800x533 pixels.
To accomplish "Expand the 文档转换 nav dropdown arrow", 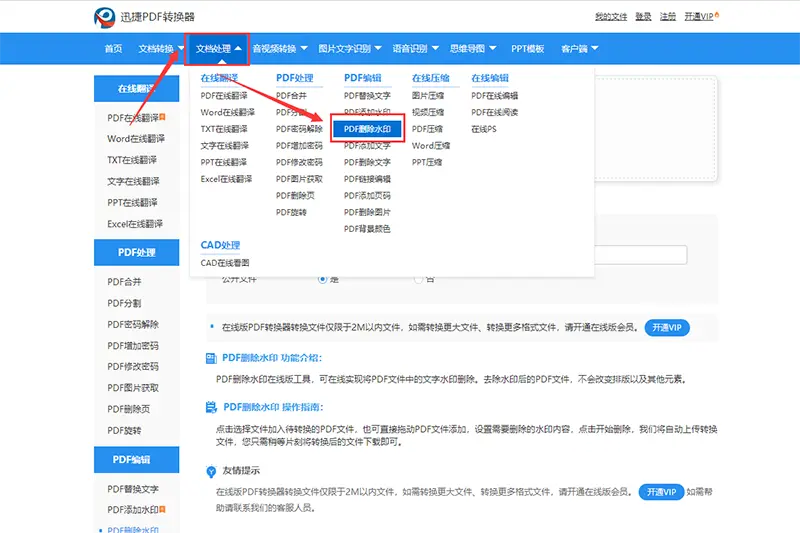I will point(181,48).
